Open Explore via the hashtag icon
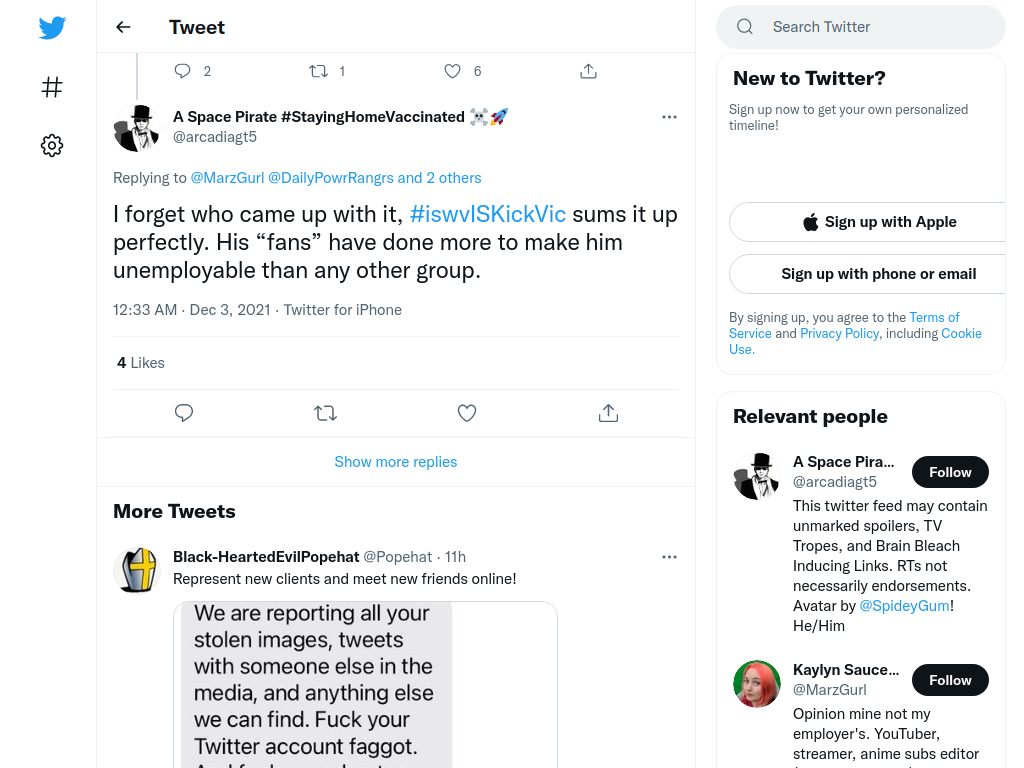 (52, 87)
